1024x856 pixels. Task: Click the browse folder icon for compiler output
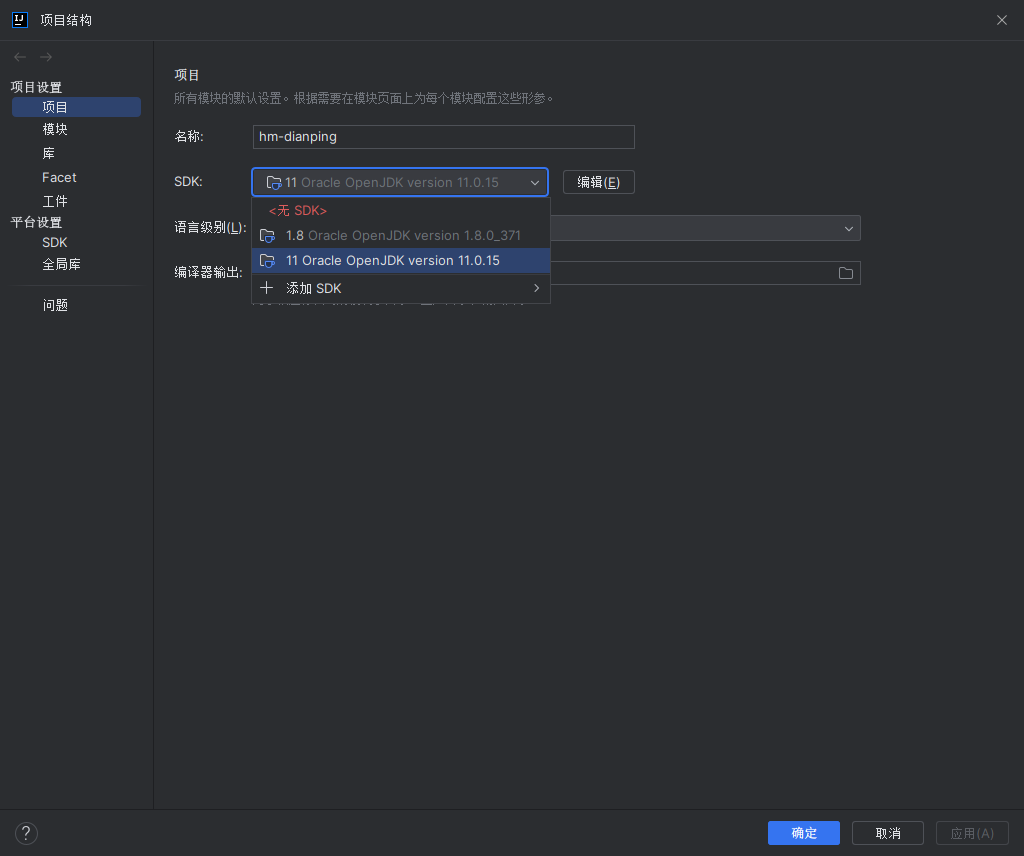(x=846, y=273)
